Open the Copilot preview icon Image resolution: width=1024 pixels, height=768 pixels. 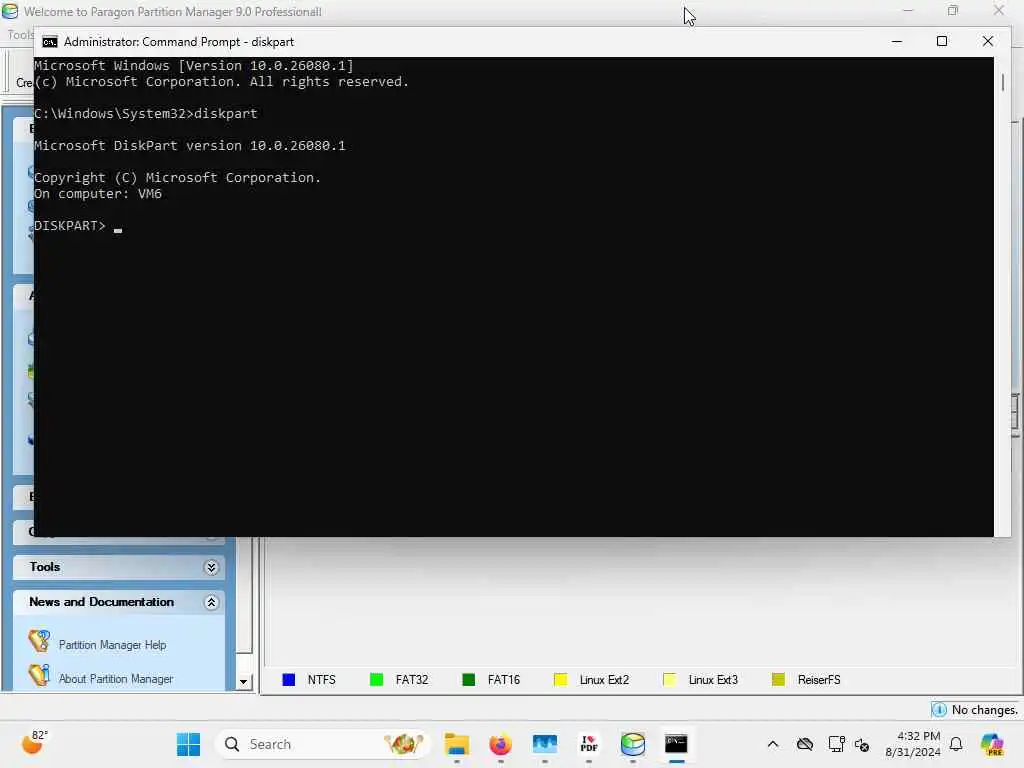991,744
